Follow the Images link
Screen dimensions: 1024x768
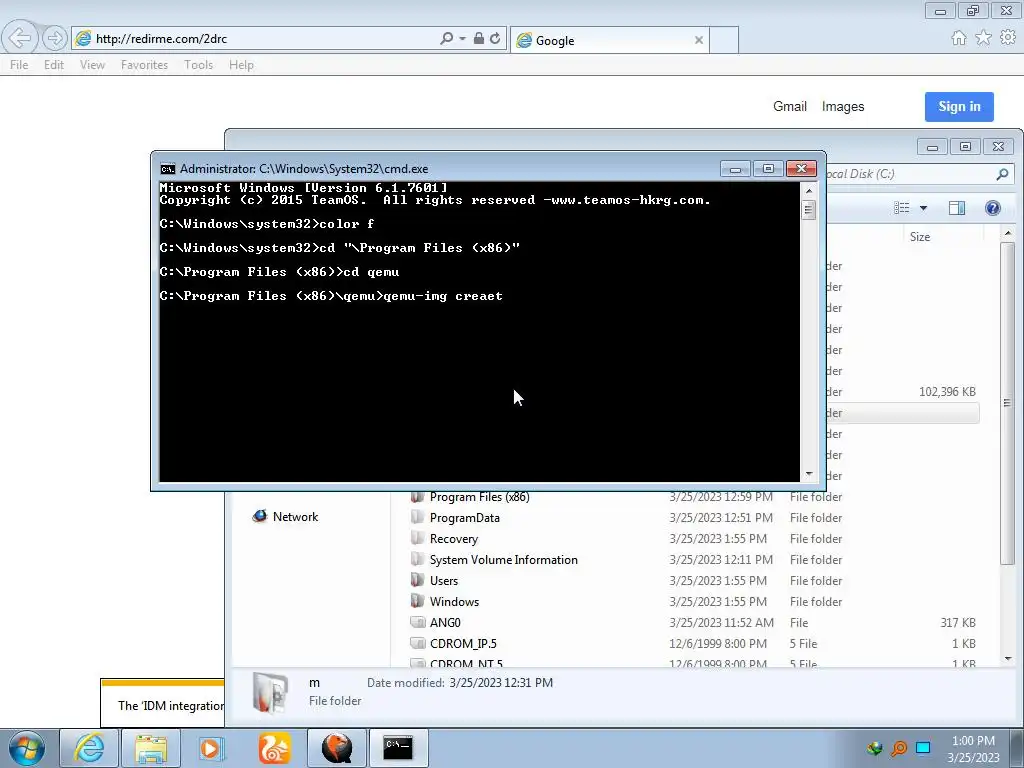click(842, 106)
